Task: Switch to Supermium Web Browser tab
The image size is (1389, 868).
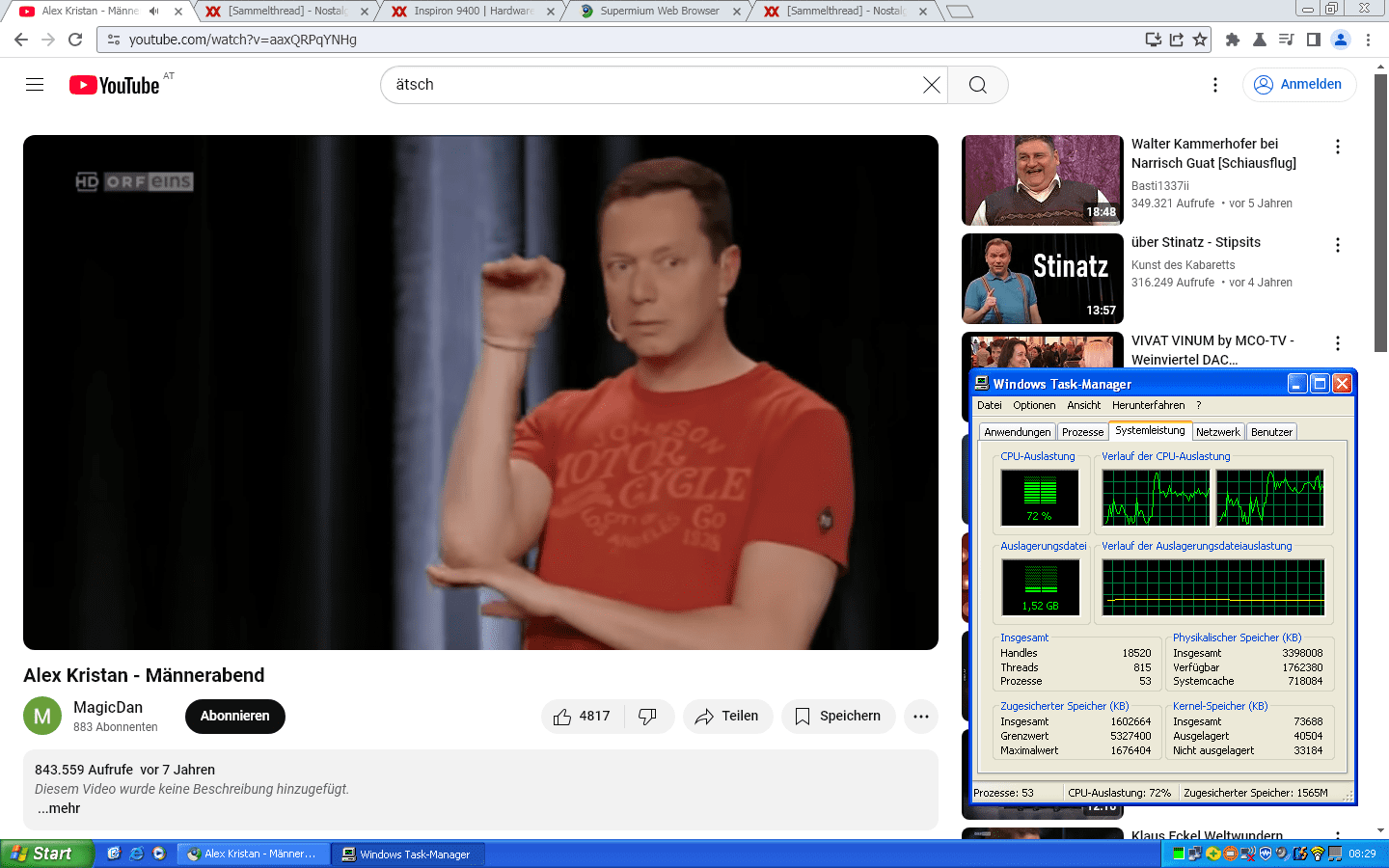Action: pos(660,12)
